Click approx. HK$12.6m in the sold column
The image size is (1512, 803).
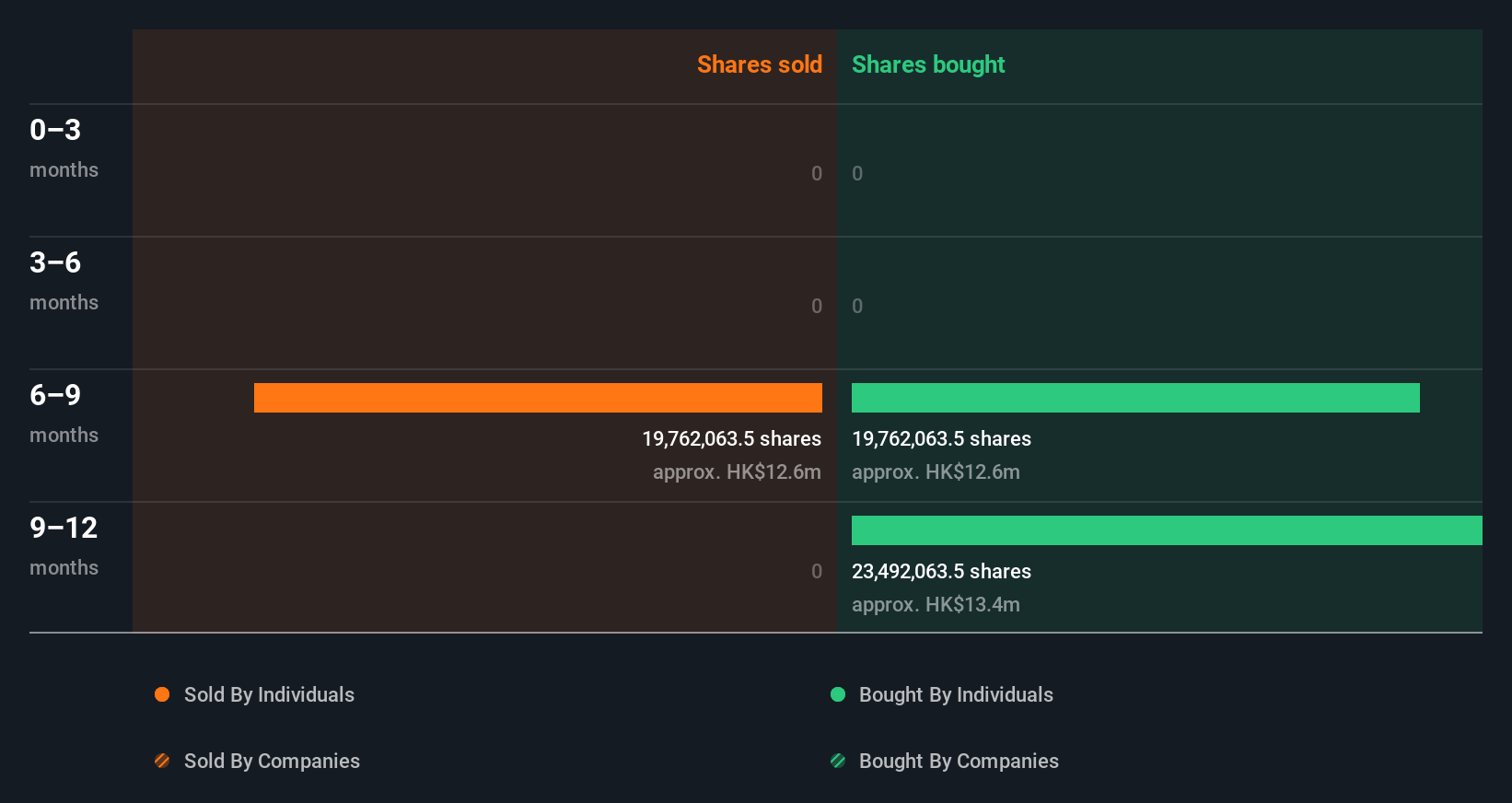(x=737, y=471)
